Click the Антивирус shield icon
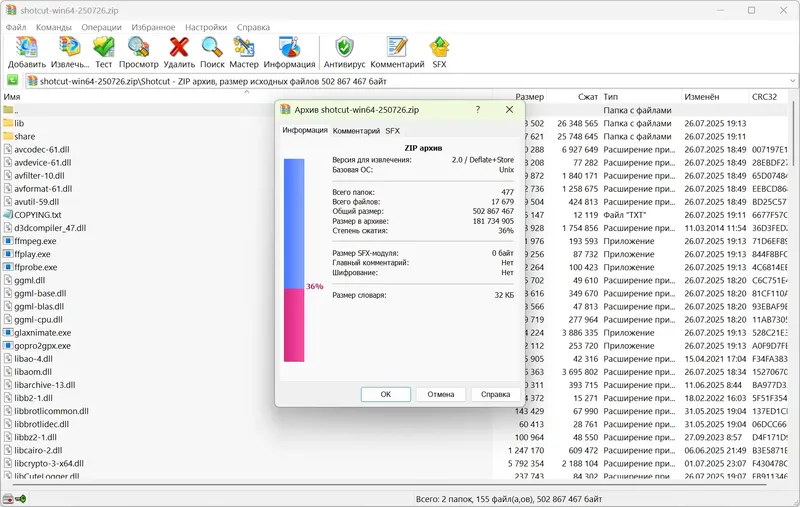The image size is (800, 507). coord(344,47)
